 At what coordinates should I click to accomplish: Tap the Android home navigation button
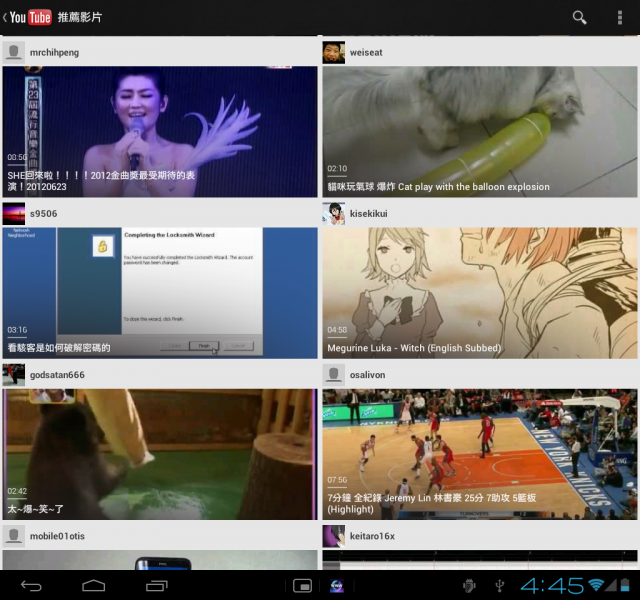[93, 586]
